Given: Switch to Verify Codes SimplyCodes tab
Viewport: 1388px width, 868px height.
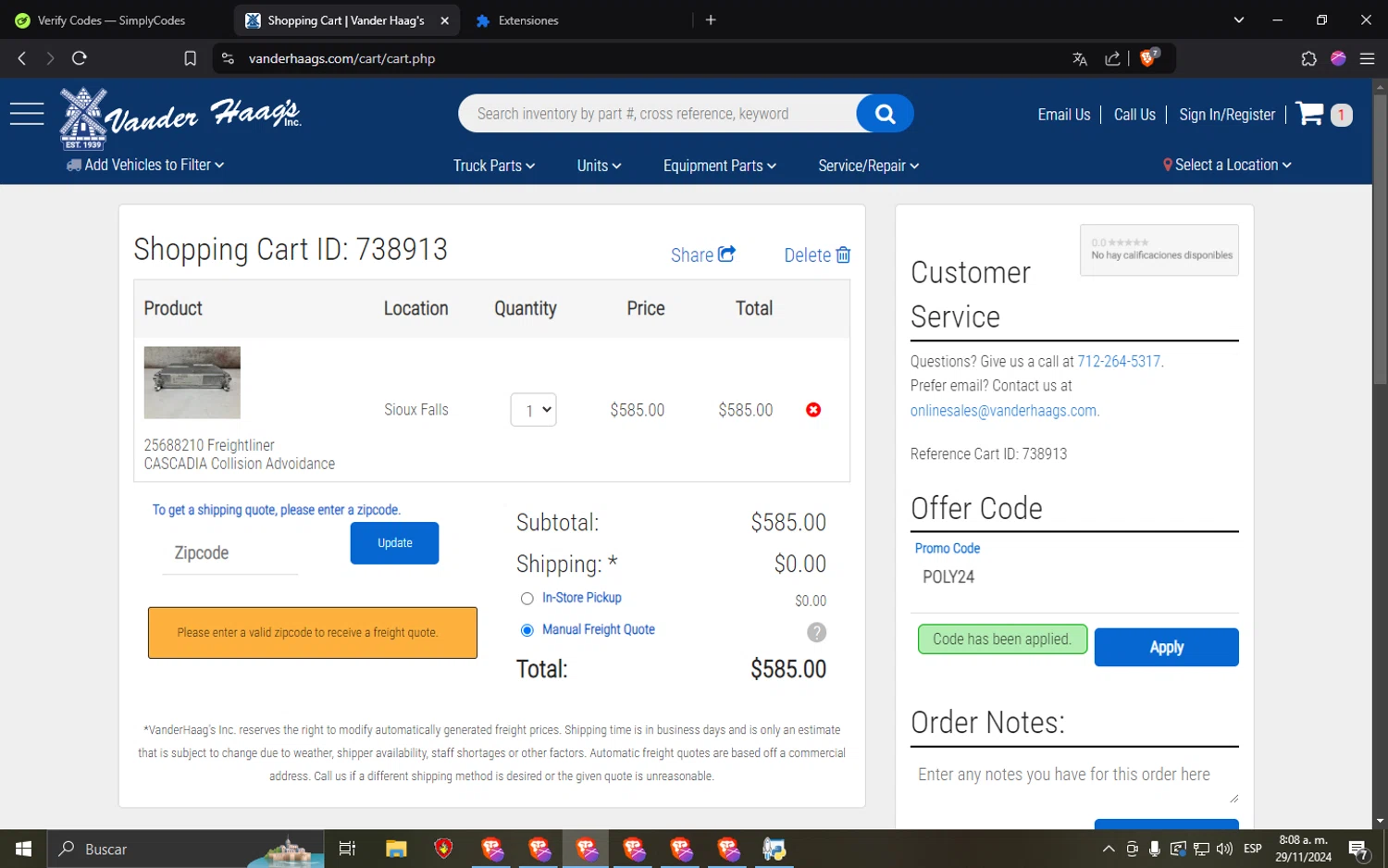Looking at the screenshot, I should click(x=111, y=20).
